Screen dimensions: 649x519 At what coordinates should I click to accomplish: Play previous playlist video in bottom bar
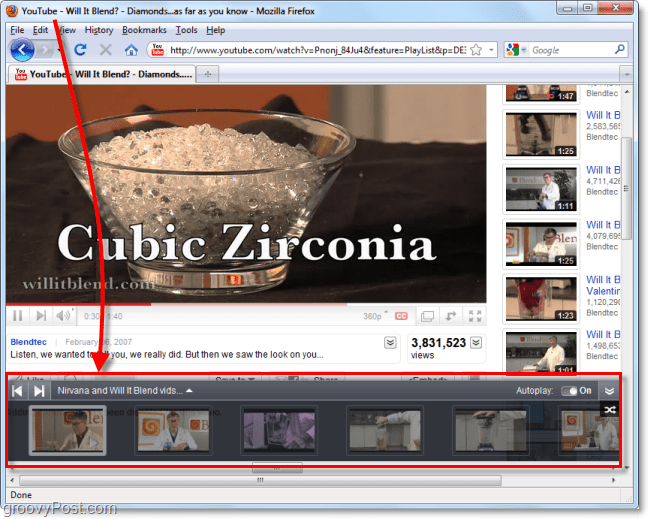coord(17,391)
